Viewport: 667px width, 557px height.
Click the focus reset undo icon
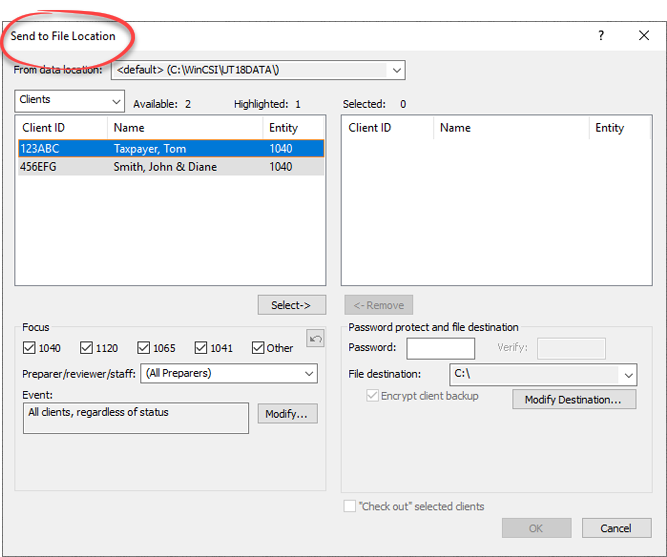click(x=316, y=340)
